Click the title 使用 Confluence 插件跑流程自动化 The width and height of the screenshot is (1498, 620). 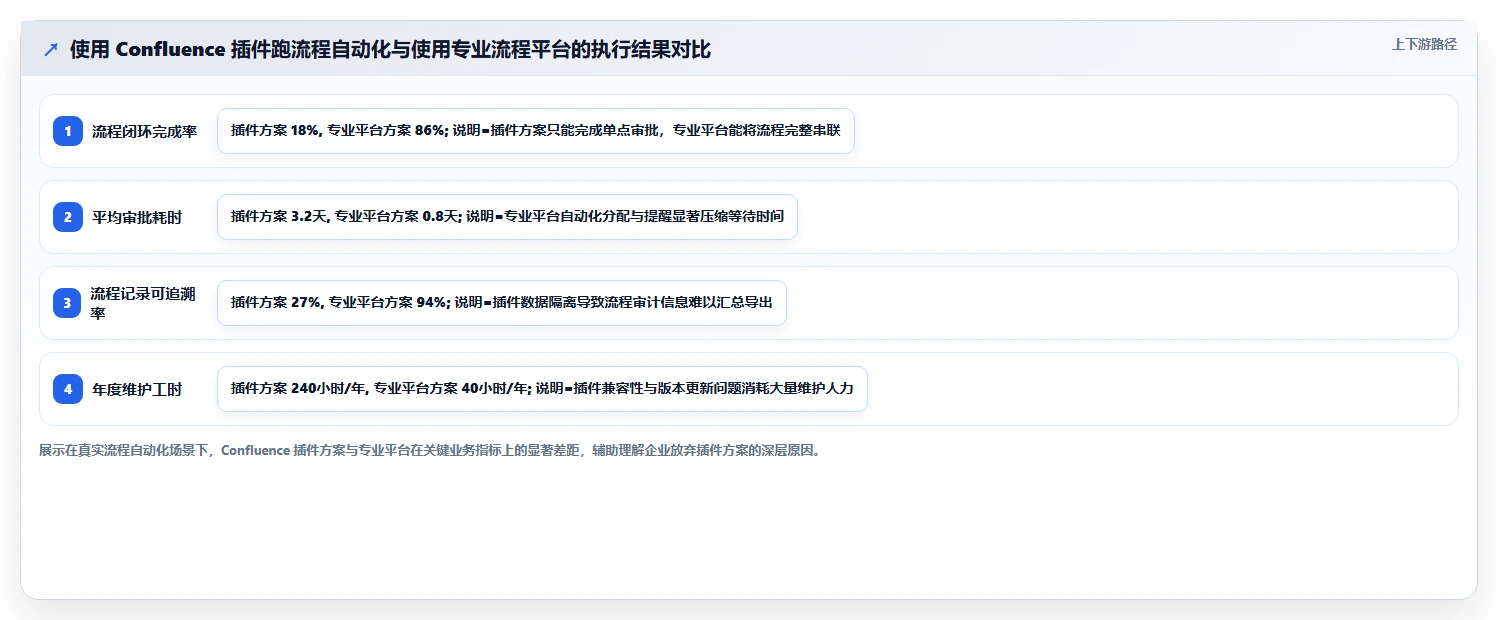[x=390, y=50]
